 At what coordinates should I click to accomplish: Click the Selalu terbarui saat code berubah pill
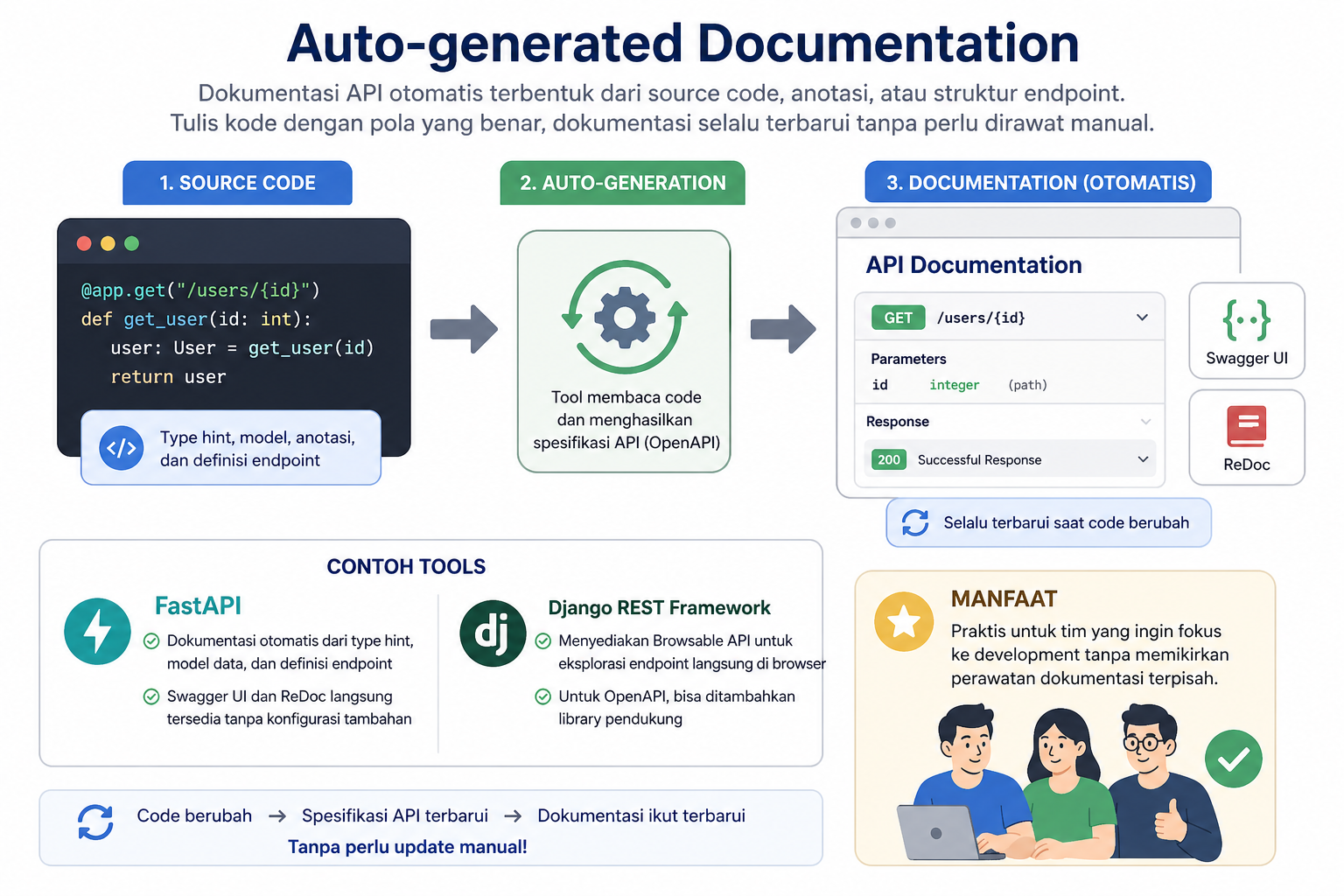pyautogui.click(x=1049, y=522)
